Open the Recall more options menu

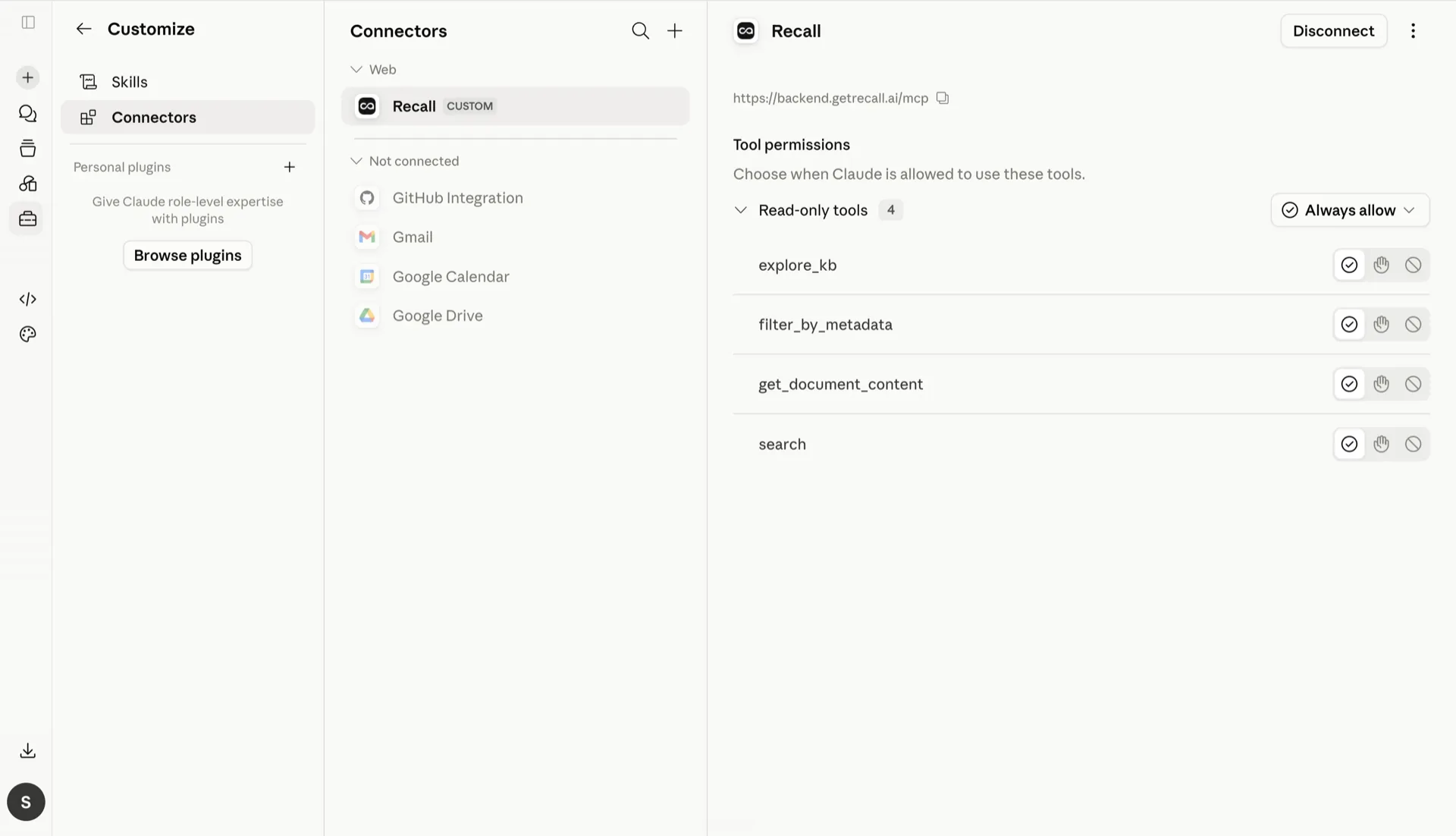pyautogui.click(x=1412, y=31)
